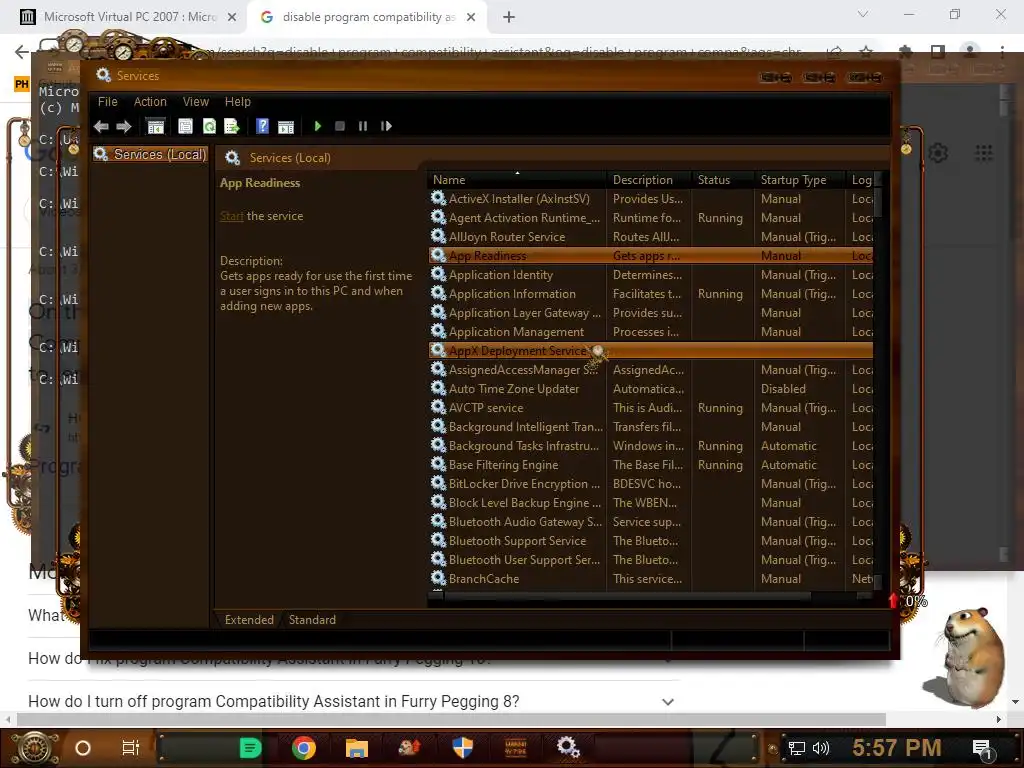Select the Base Filtering Engine service
This screenshot has width=1024, height=768.
(x=650, y=464)
